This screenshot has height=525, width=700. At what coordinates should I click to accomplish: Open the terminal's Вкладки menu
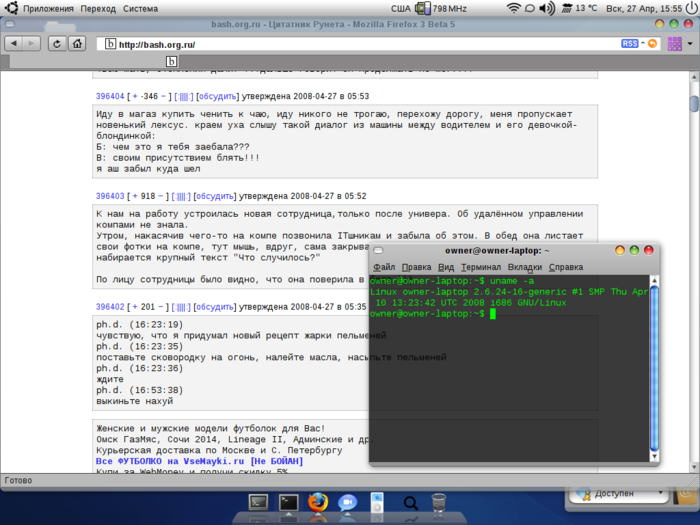525,267
